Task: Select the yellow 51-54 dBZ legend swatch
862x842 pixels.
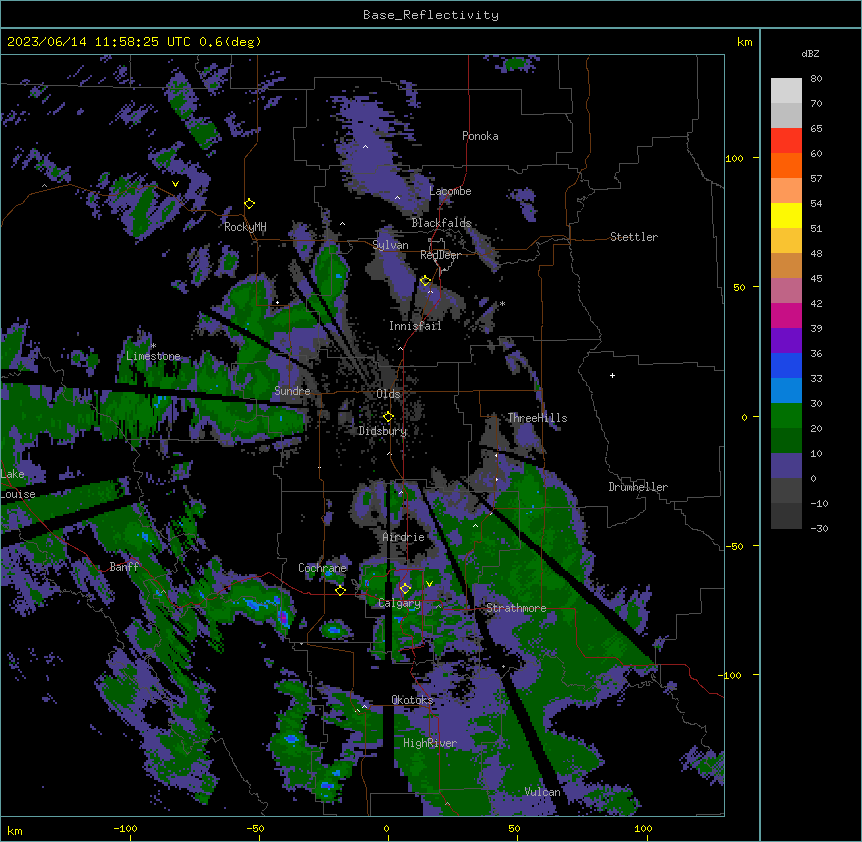Action: (786, 215)
